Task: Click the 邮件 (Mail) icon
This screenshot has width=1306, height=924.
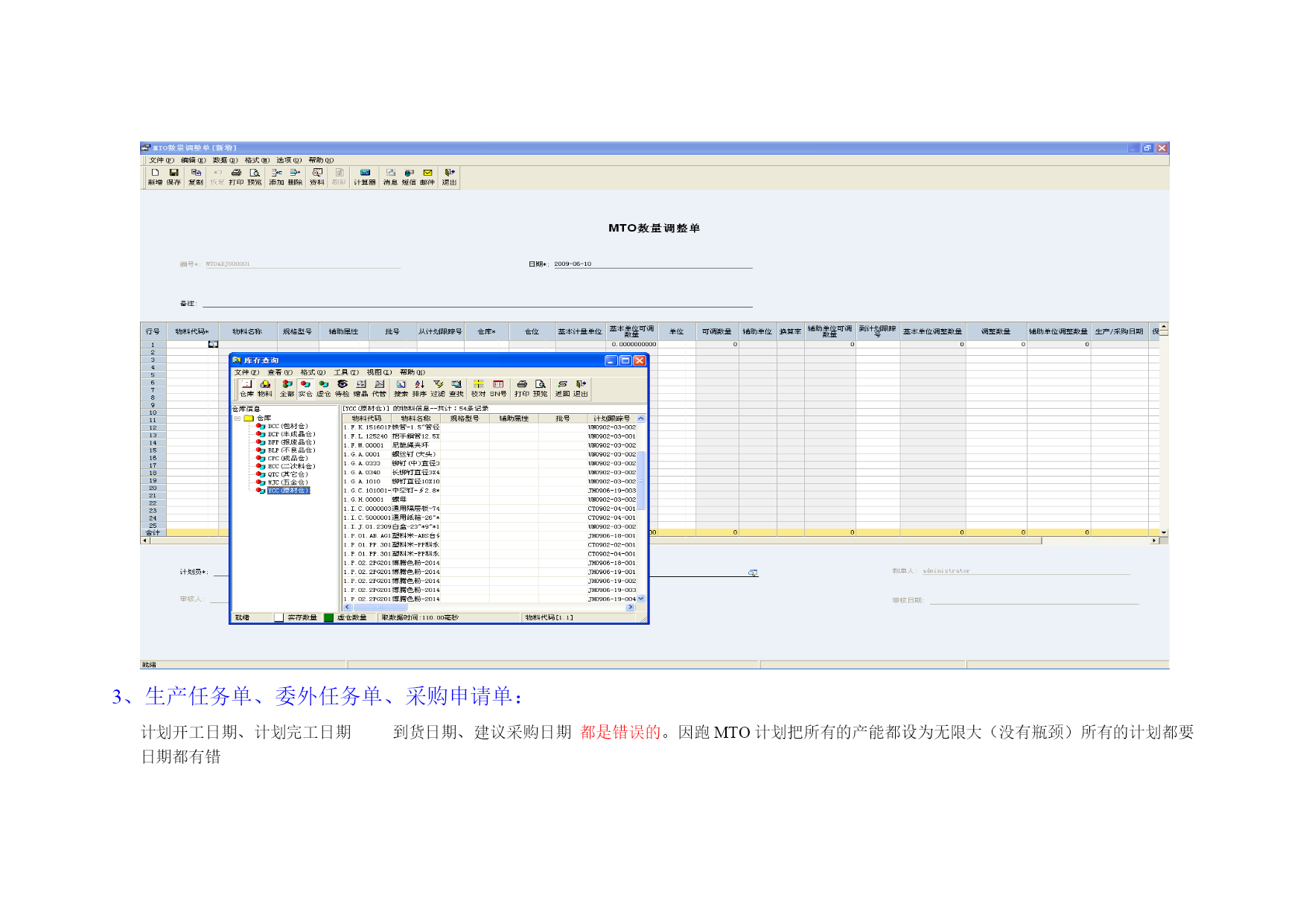Action: (x=427, y=176)
